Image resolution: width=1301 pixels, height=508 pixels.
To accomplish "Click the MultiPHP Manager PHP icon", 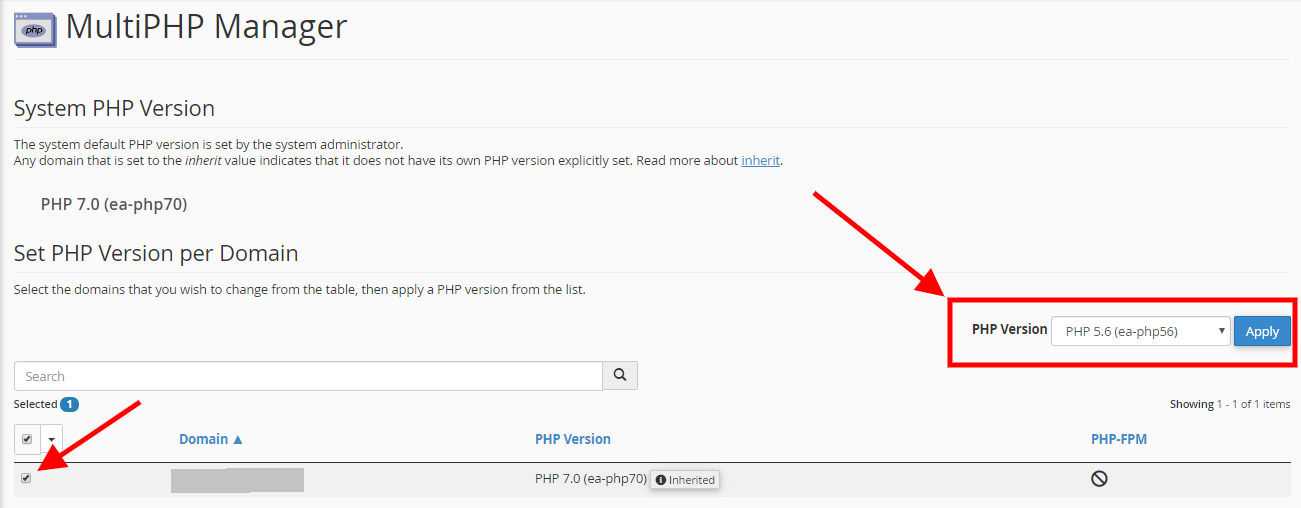I will point(35,28).
